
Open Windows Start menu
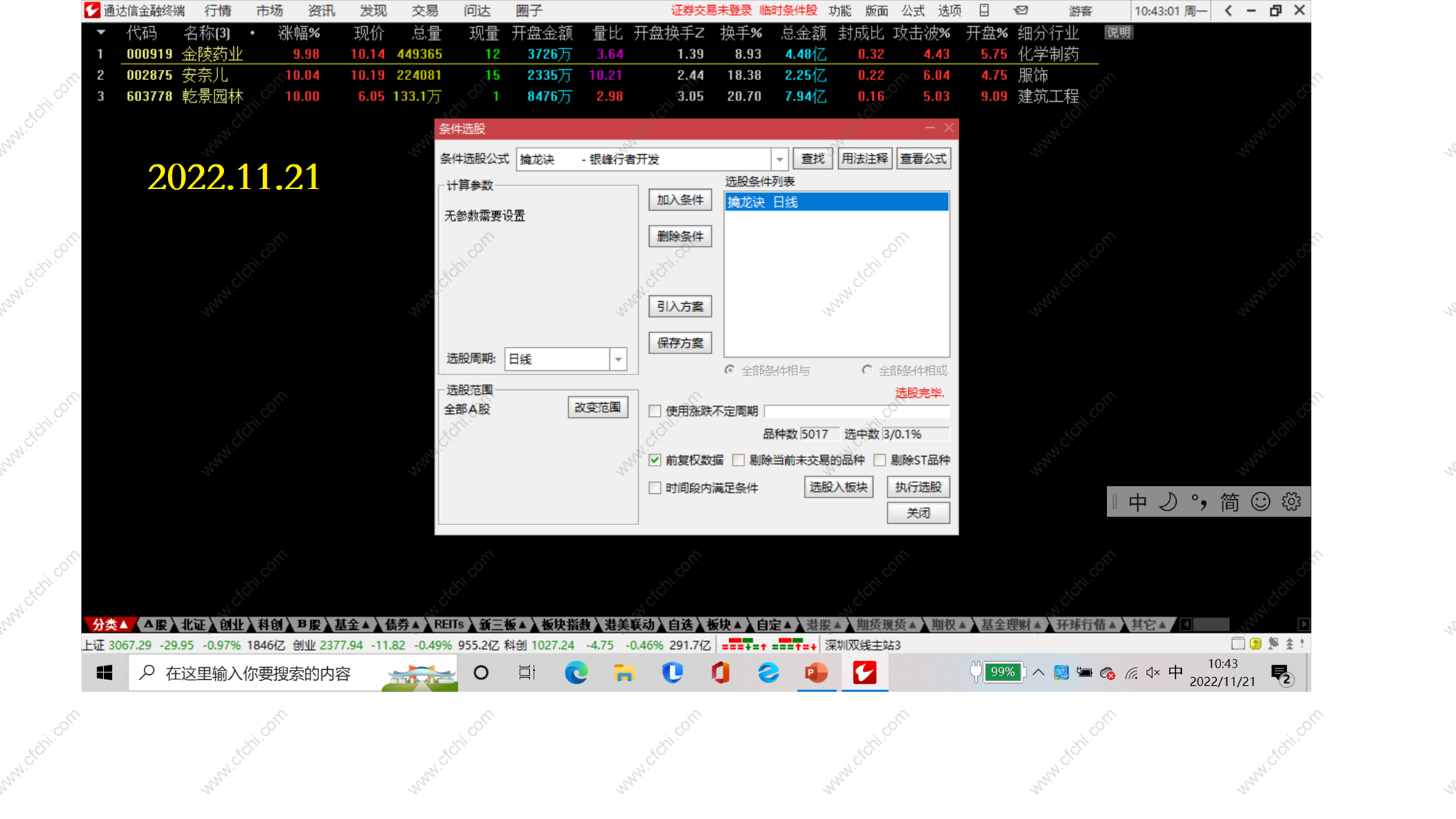click(105, 673)
